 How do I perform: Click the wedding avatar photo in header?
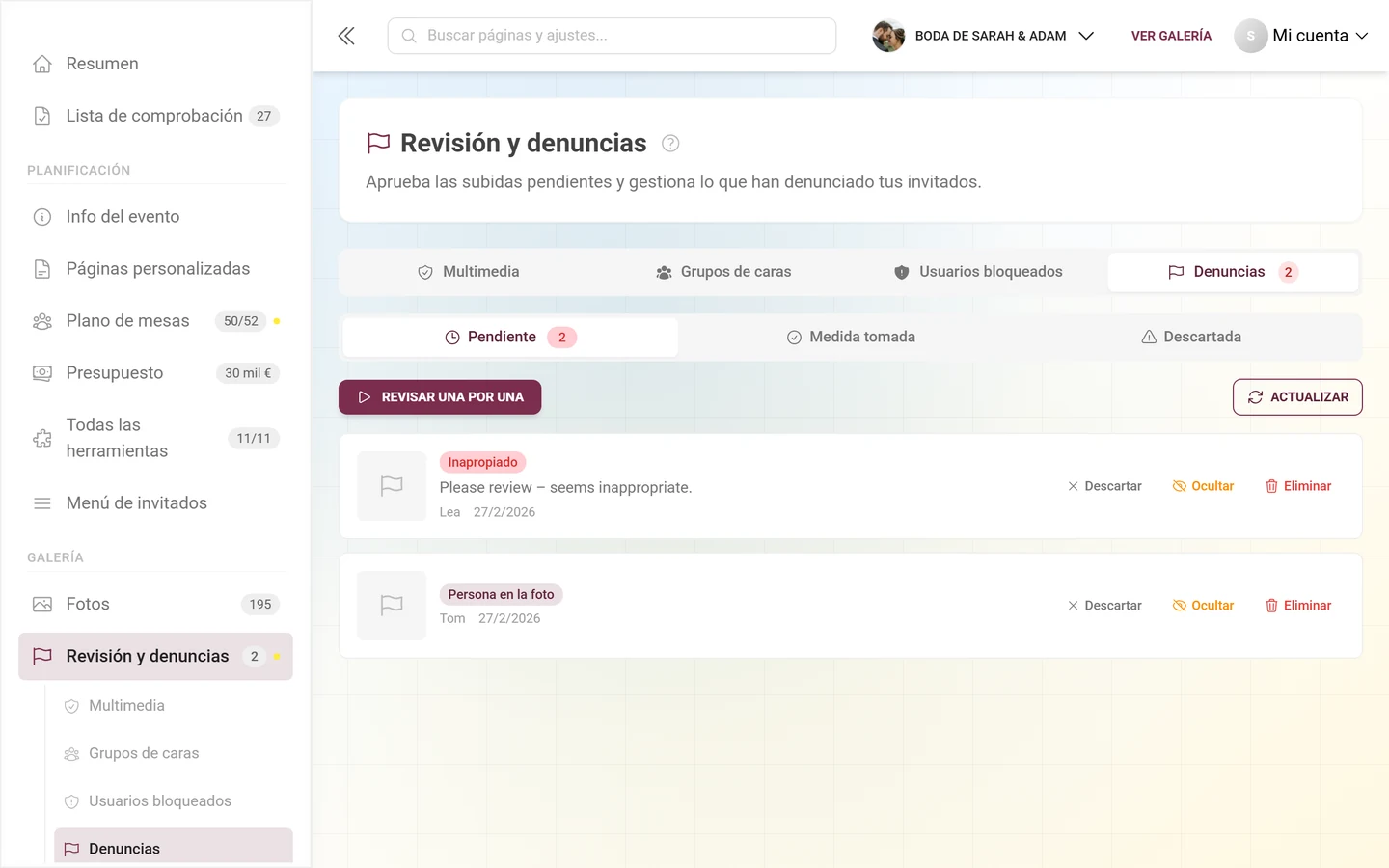(888, 36)
